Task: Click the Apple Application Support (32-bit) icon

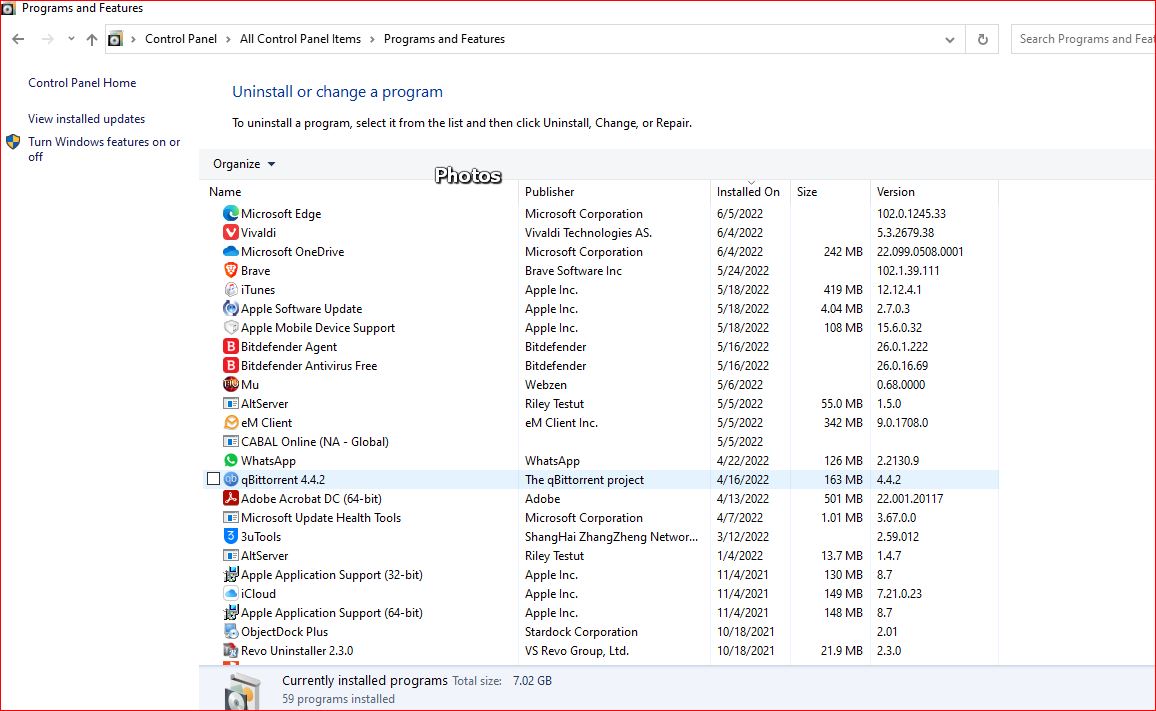Action: (231, 575)
